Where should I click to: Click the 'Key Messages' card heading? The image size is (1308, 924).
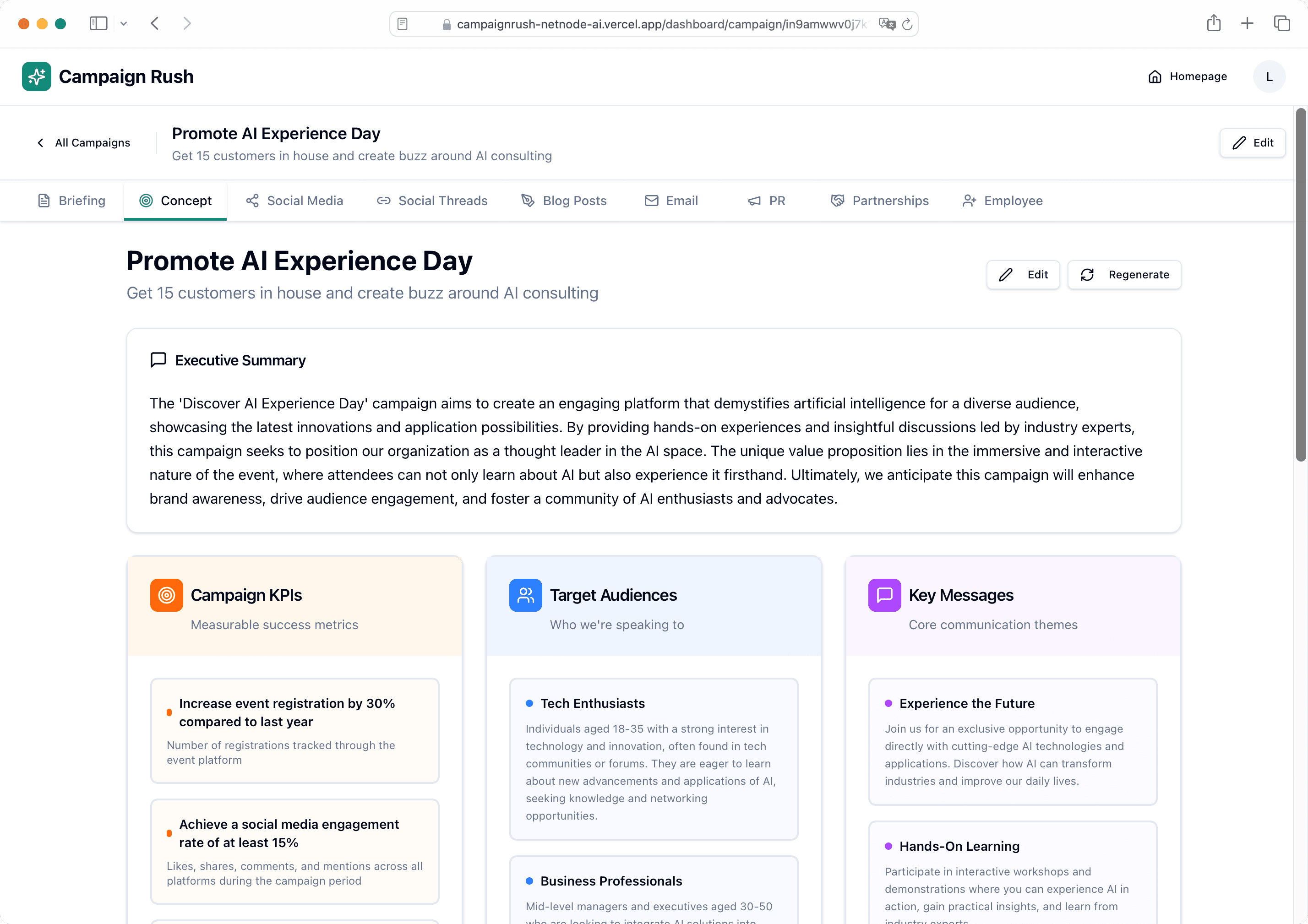click(x=961, y=595)
